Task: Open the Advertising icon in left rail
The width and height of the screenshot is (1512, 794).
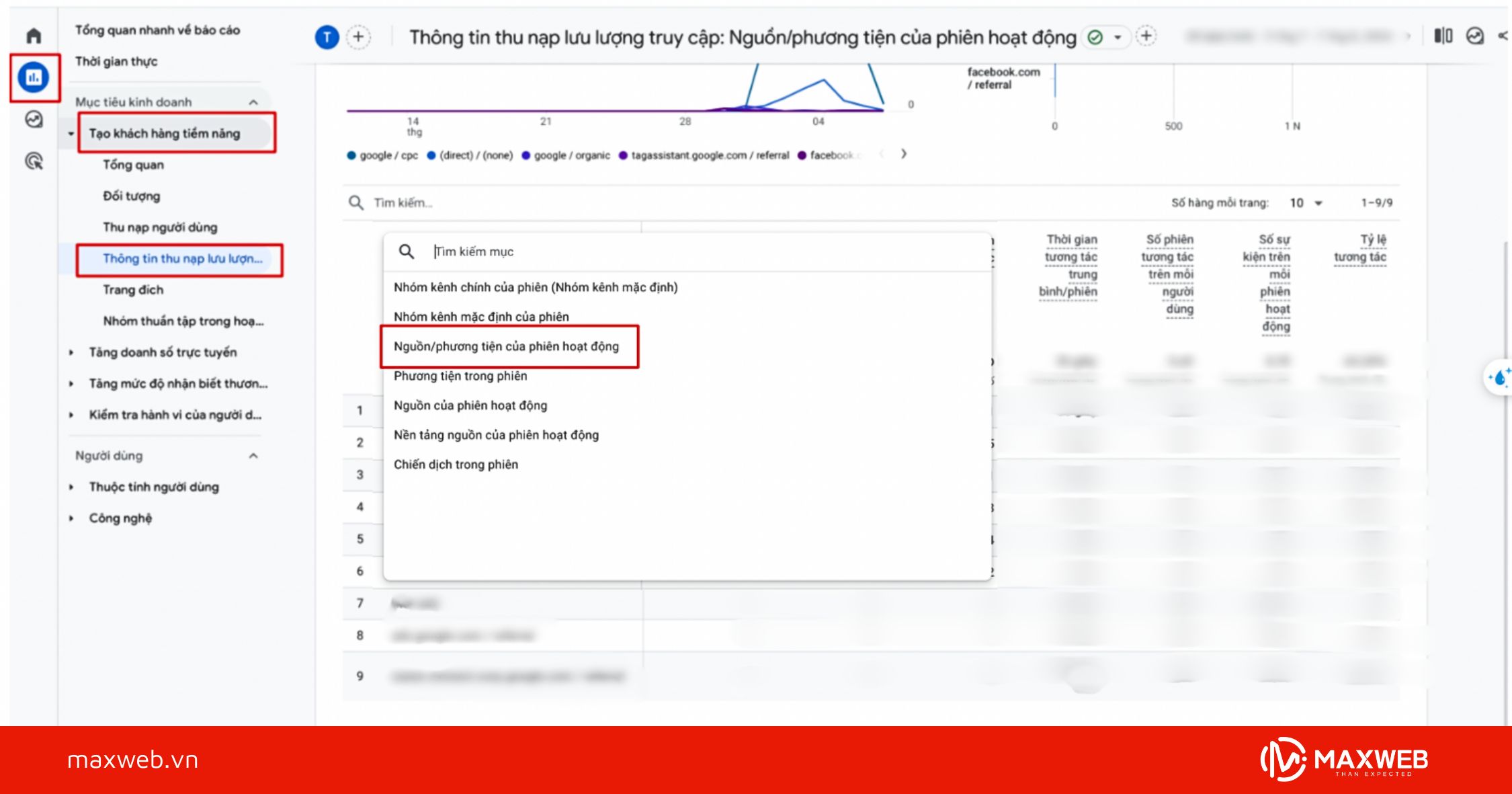Action: [x=34, y=161]
